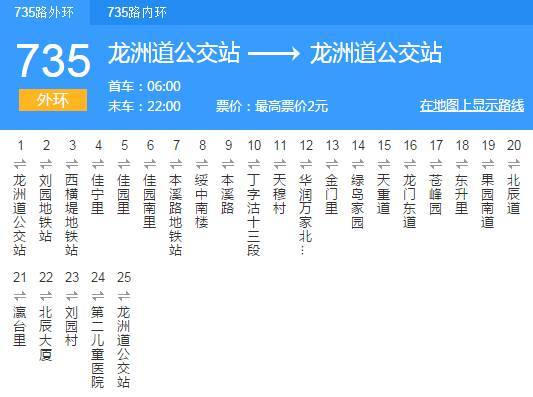
Task: Click transfer arrows icon under stop number 7
Action: [x=176, y=164]
